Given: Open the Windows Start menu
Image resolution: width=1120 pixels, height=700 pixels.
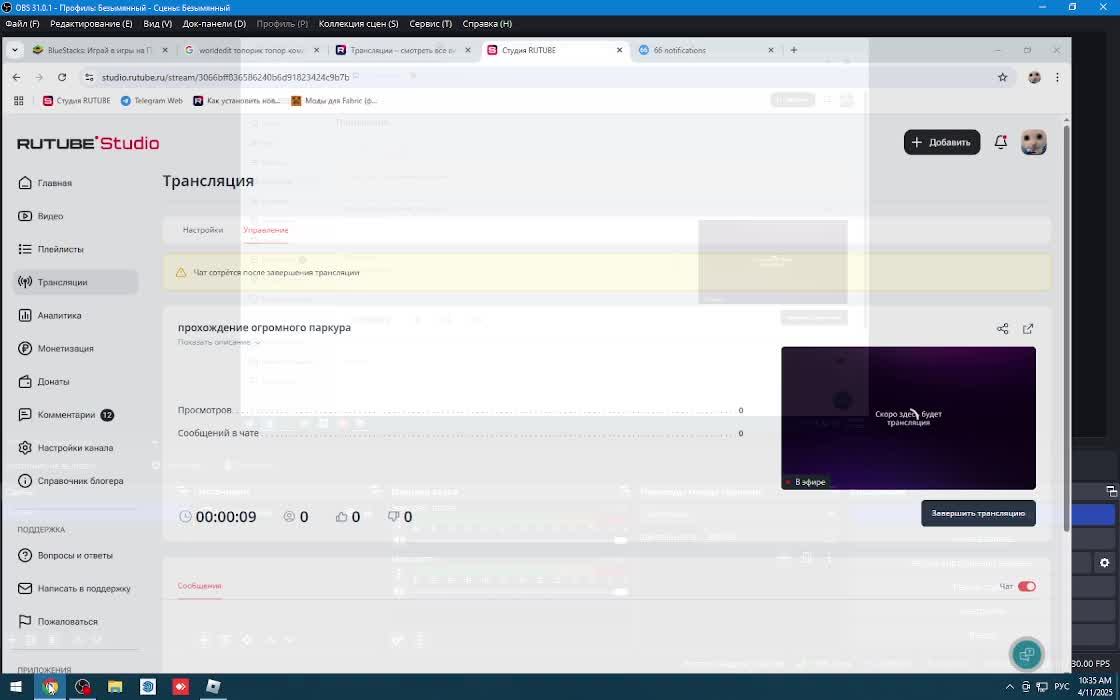Looking at the screenshot, I should [x=16, y=687].
